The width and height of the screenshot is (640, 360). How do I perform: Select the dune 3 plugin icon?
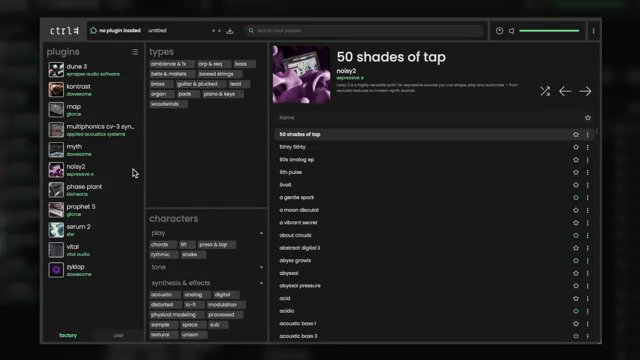coord(56,70)
